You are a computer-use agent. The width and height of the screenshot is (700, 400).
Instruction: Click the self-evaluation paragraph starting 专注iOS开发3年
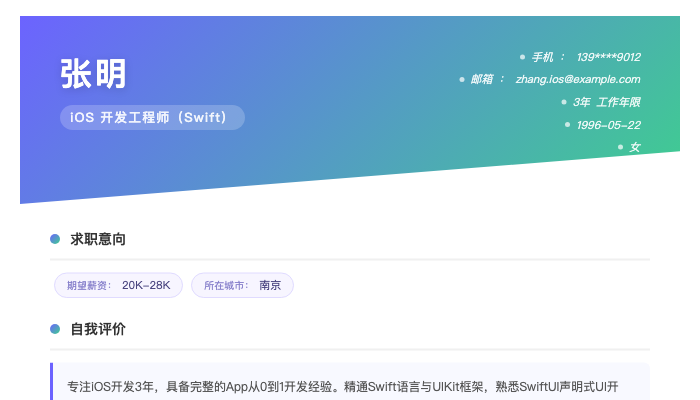[x=342, y=387]
